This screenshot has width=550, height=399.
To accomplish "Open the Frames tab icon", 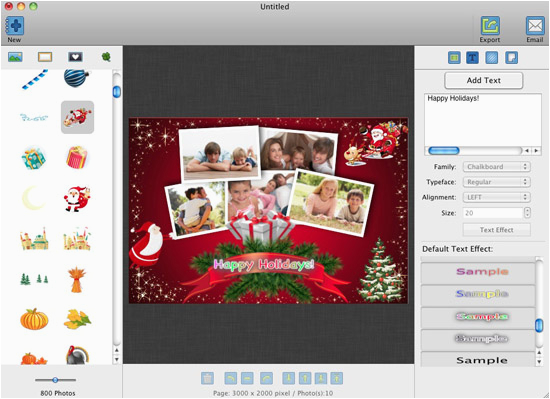I will [45, 57].
